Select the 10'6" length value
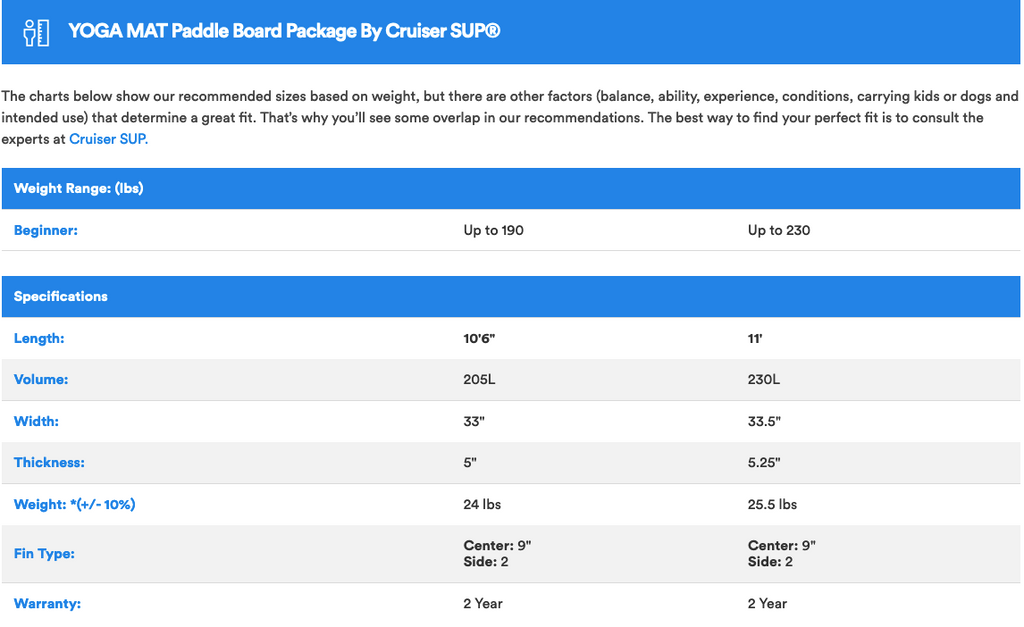Image resolution: width=1024 pixels, height=627 pixels. click(479, 338)
